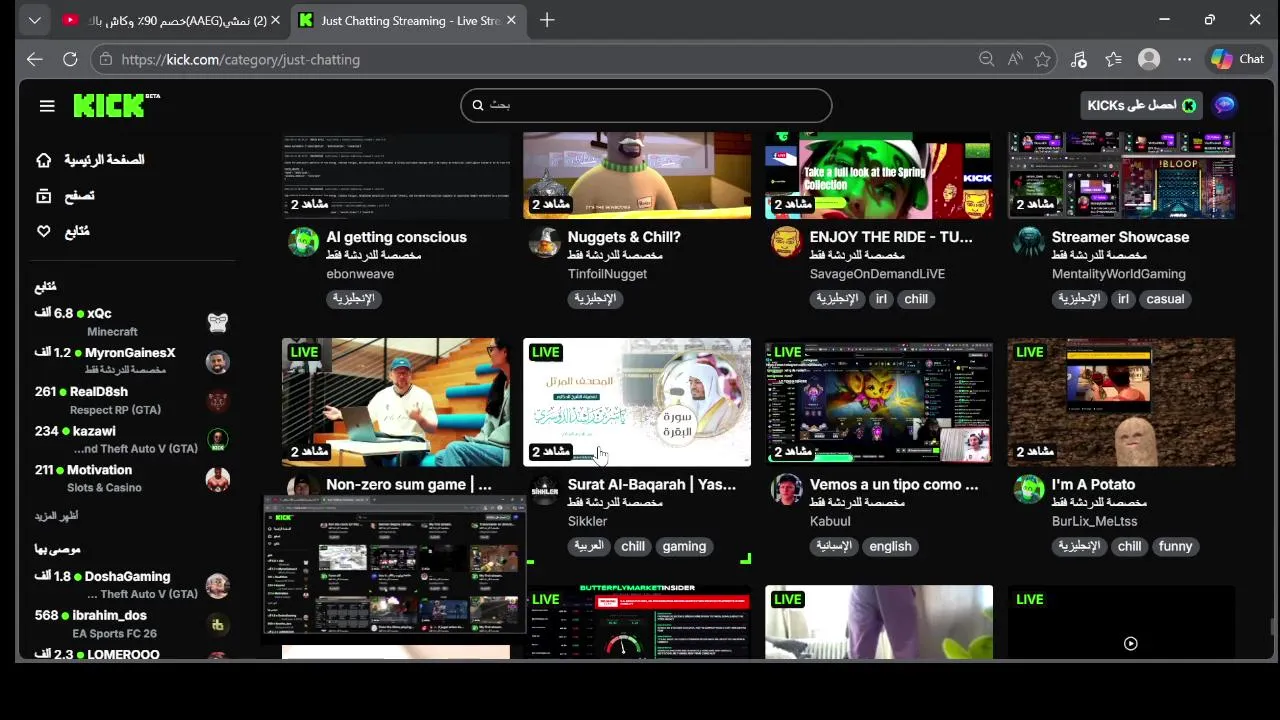Click LOMEROOO channel in sidebar
Viewport: 1280px width, 720px height.
point(123,654)
